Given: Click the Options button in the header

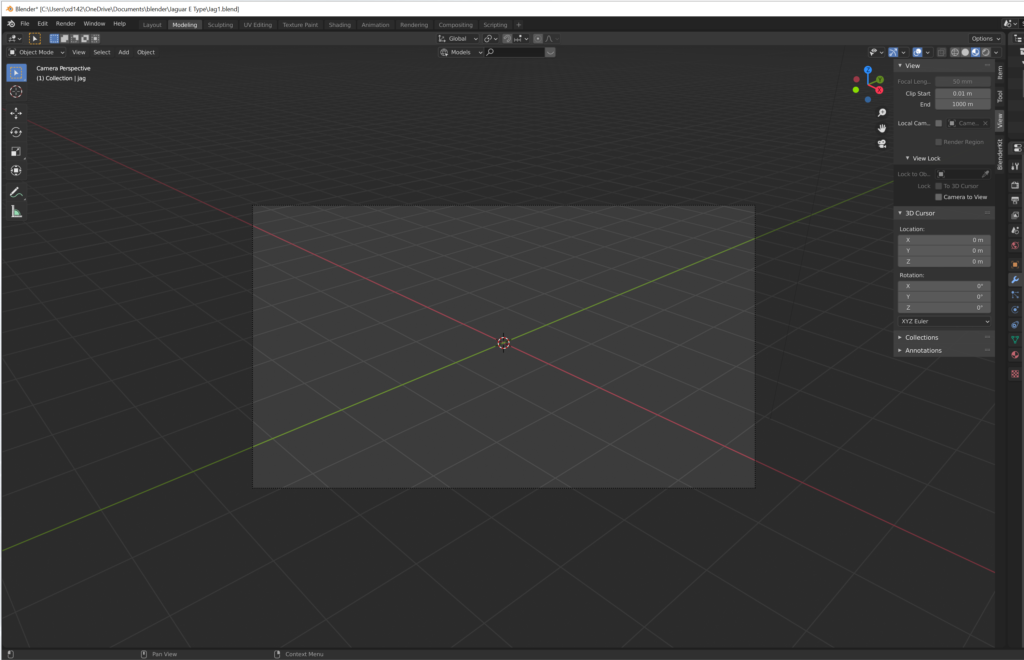Looking at the screenshot, I should (983, 38).
